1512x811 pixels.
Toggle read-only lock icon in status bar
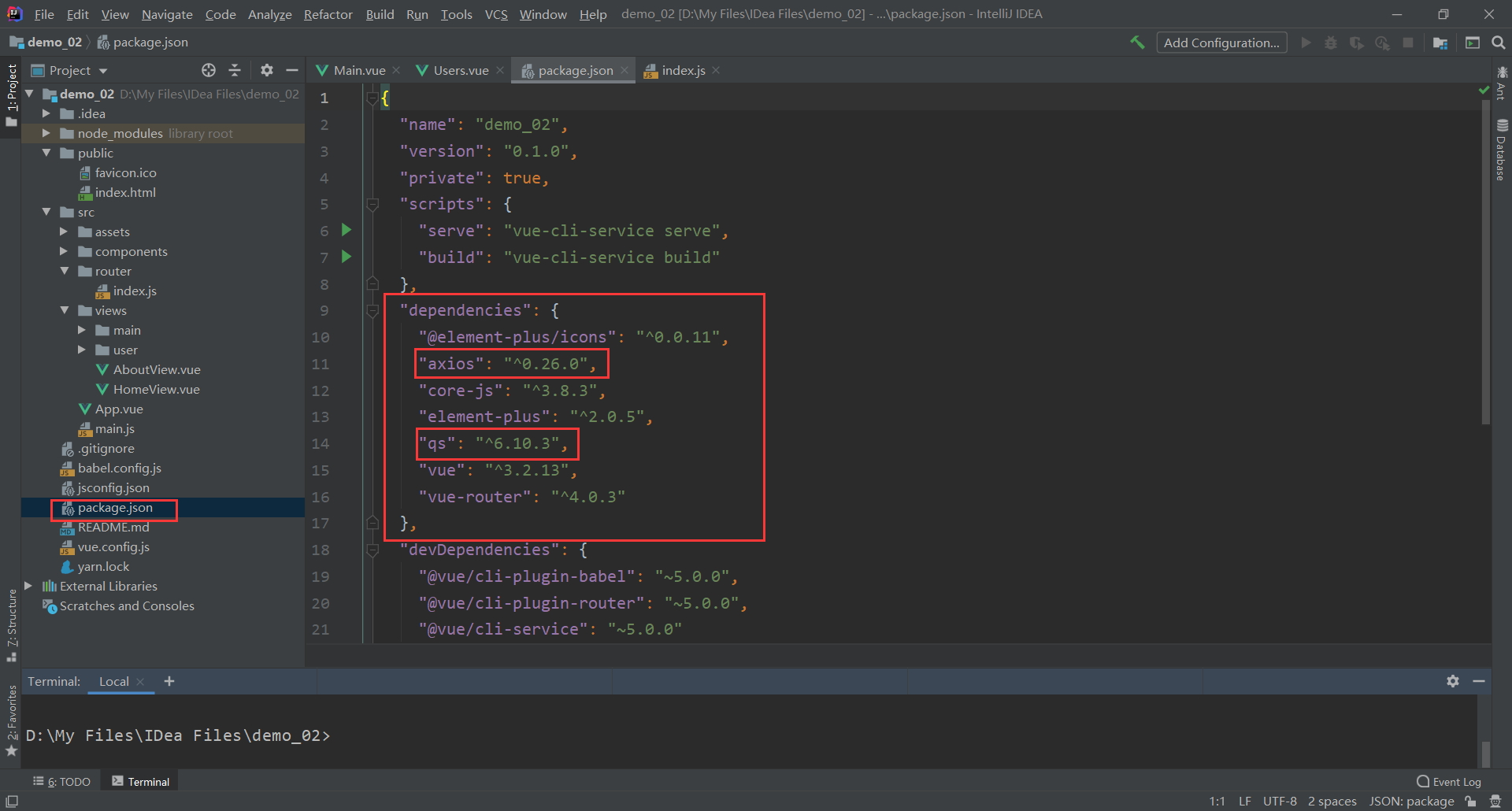pos(1470,802)
